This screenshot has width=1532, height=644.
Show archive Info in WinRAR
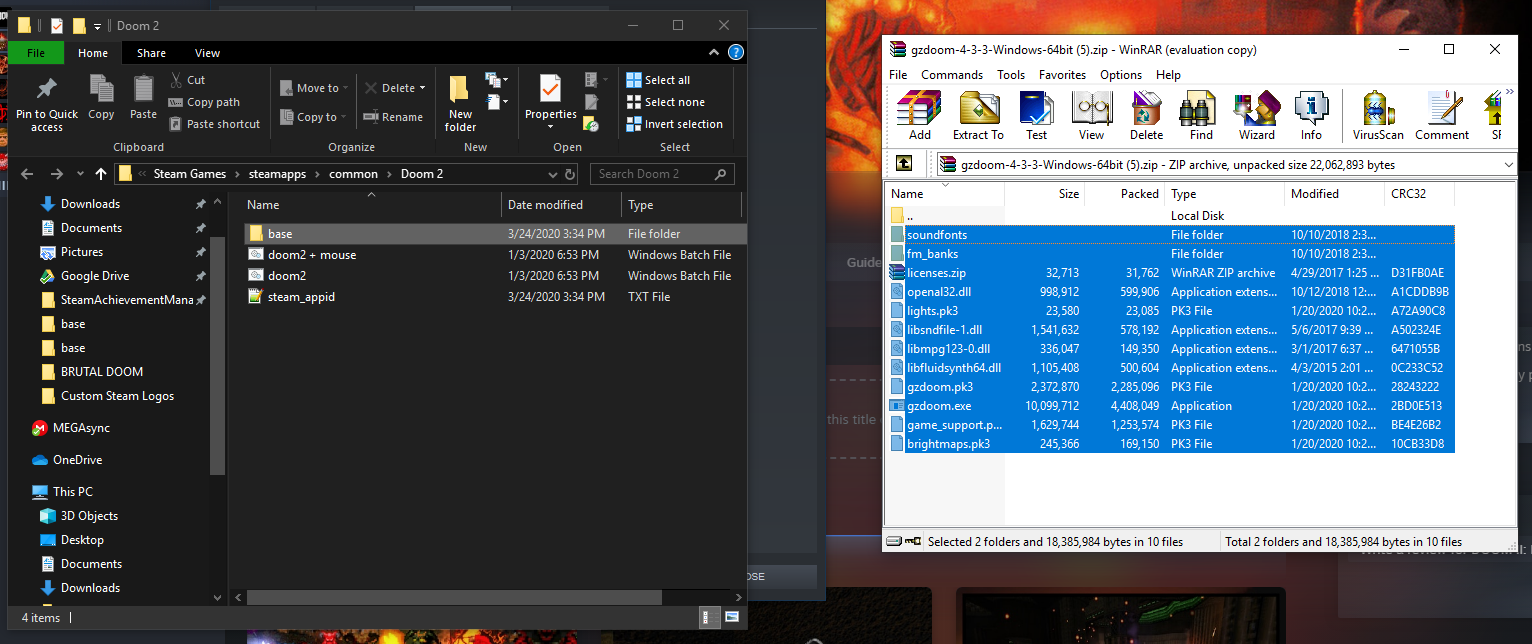1311,115
